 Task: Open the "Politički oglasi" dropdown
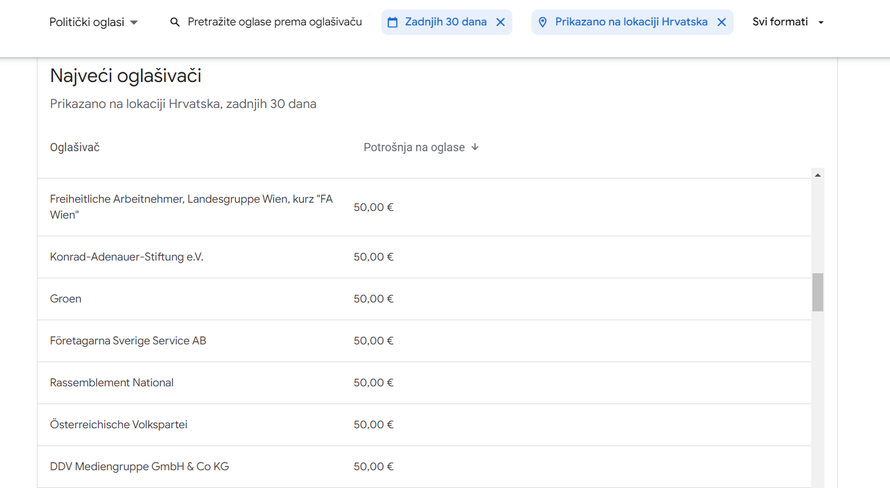pos(94,22)
